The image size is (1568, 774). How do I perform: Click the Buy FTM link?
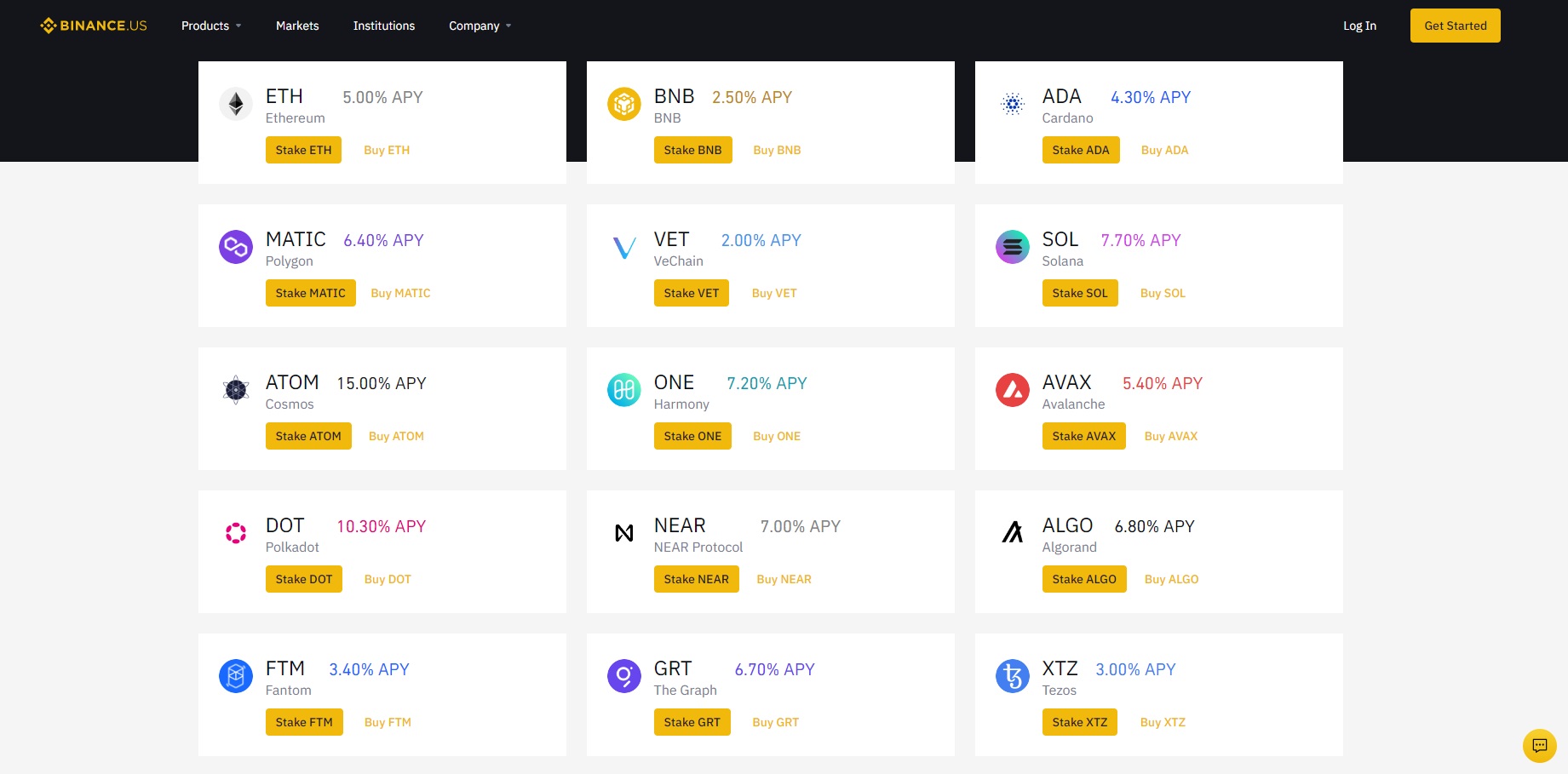click(x=388, y=722)
